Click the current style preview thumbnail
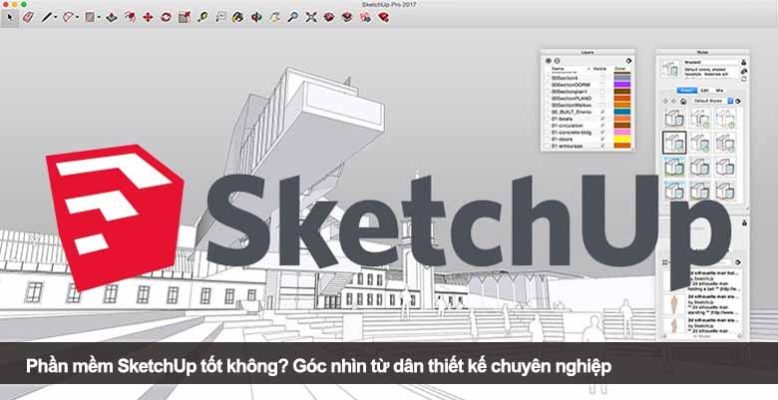Image resolution: width=778 pixels, height=400 pixels. coord(671,69)
